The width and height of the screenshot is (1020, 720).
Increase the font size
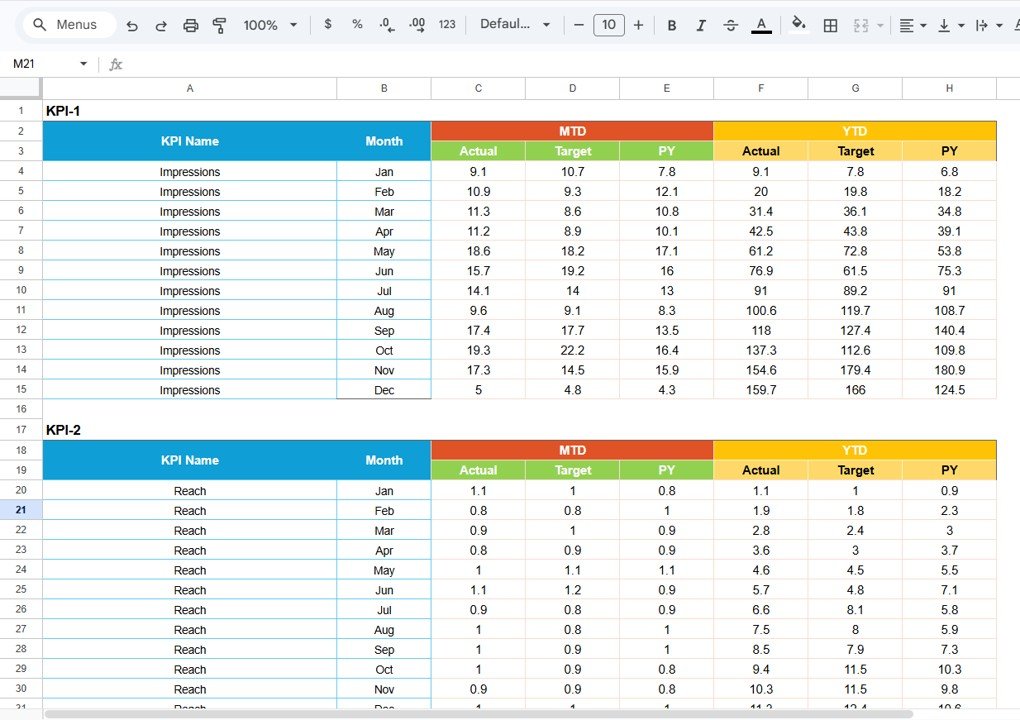click(638, 24)
